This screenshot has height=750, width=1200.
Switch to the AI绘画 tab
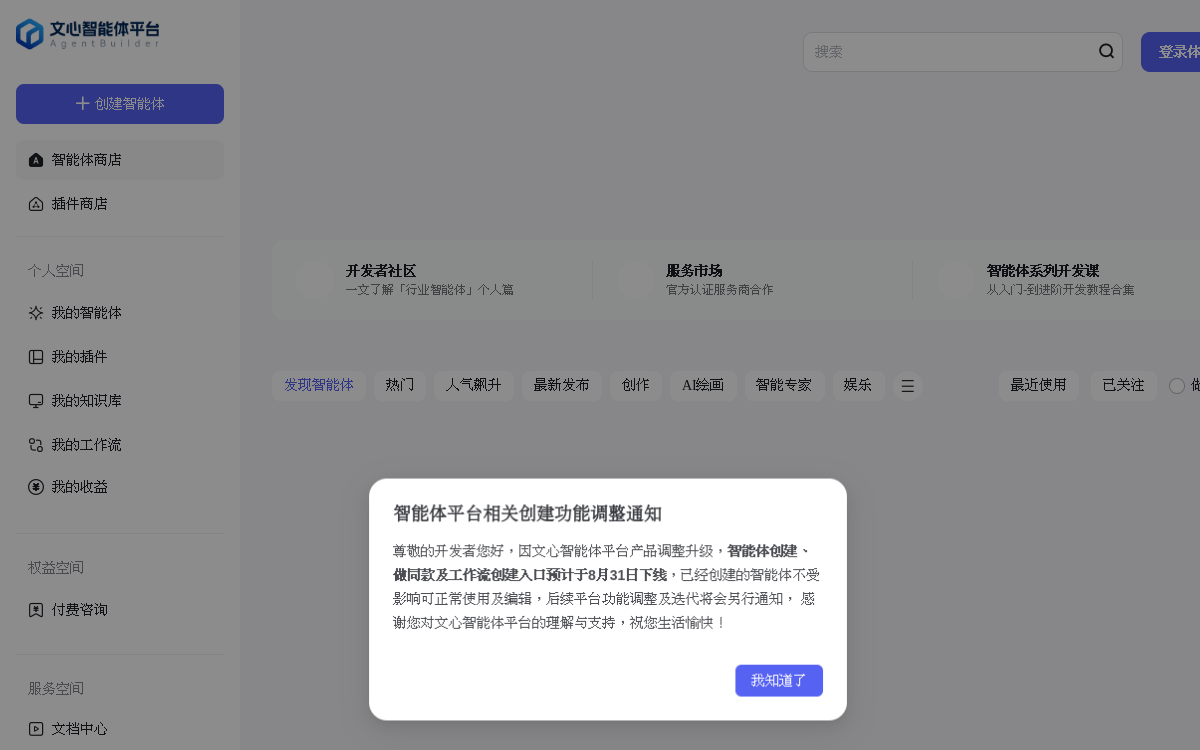point(703,385)
